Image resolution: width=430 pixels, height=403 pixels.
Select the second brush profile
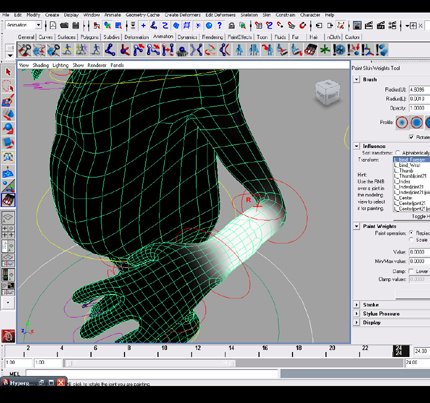[x=416, y=122]
